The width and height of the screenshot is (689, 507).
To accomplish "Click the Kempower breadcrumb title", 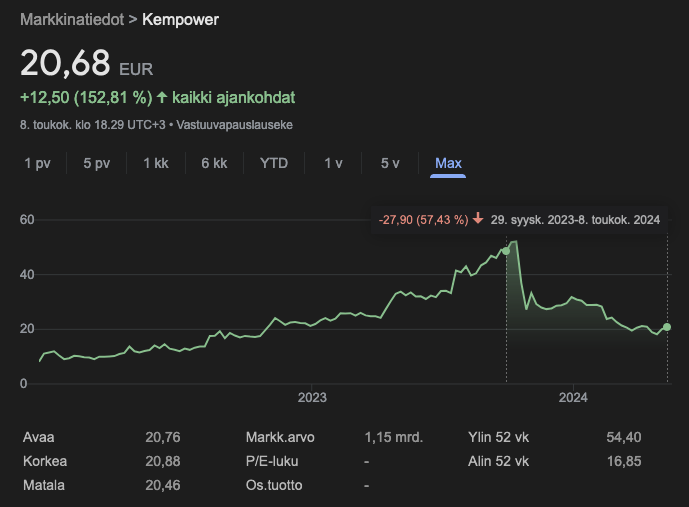I will click(x=180, y=19).
